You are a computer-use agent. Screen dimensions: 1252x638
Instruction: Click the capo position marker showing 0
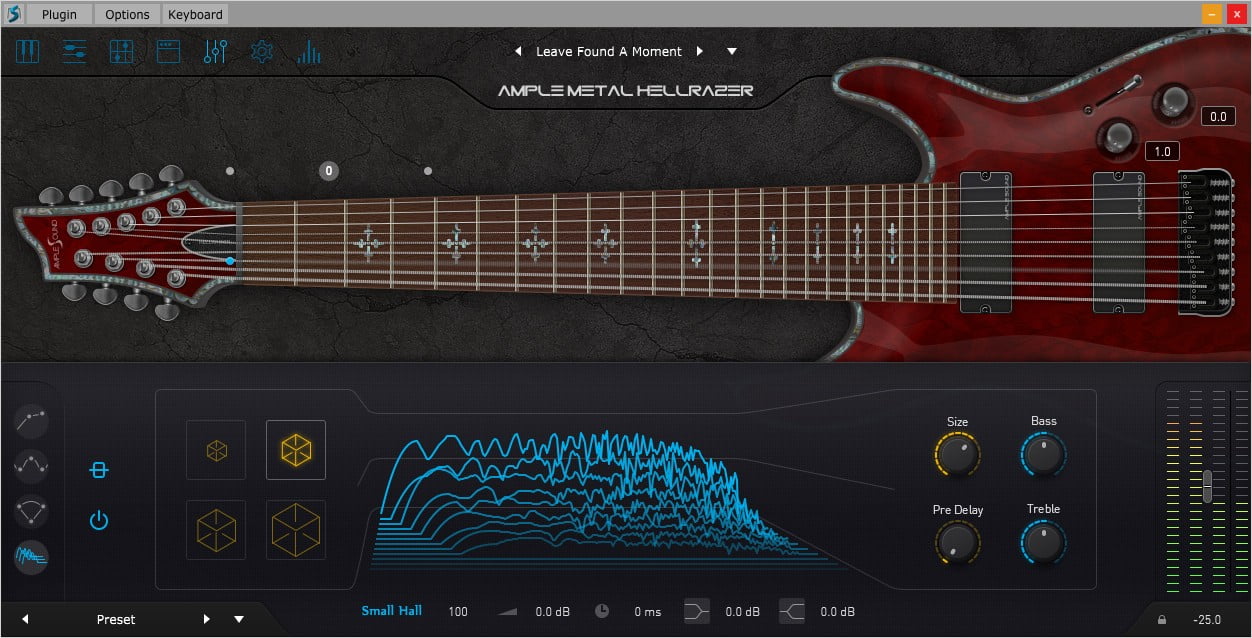click(329, 171)
